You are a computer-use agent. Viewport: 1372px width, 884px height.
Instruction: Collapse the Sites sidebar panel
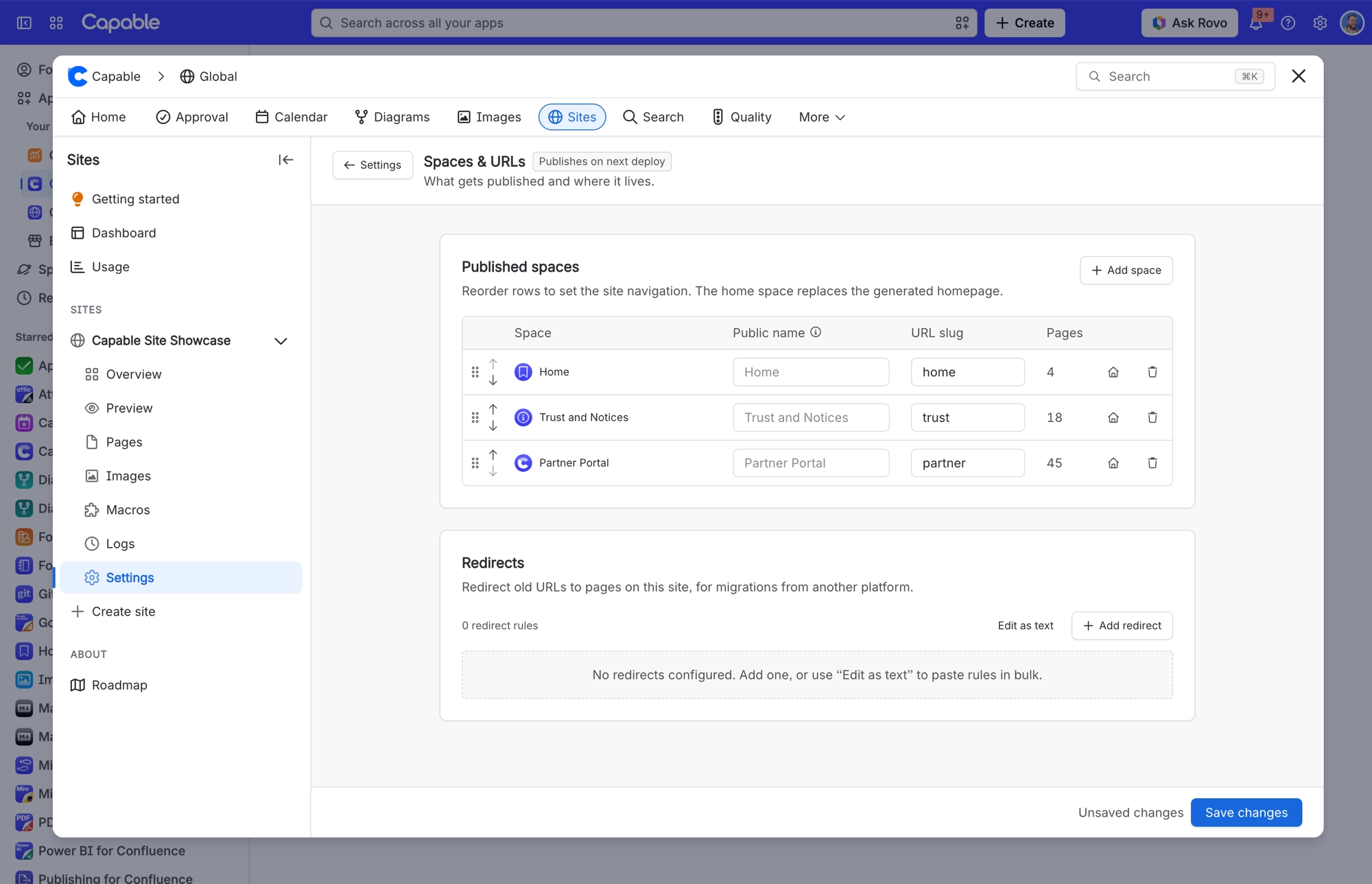point(286,160)
